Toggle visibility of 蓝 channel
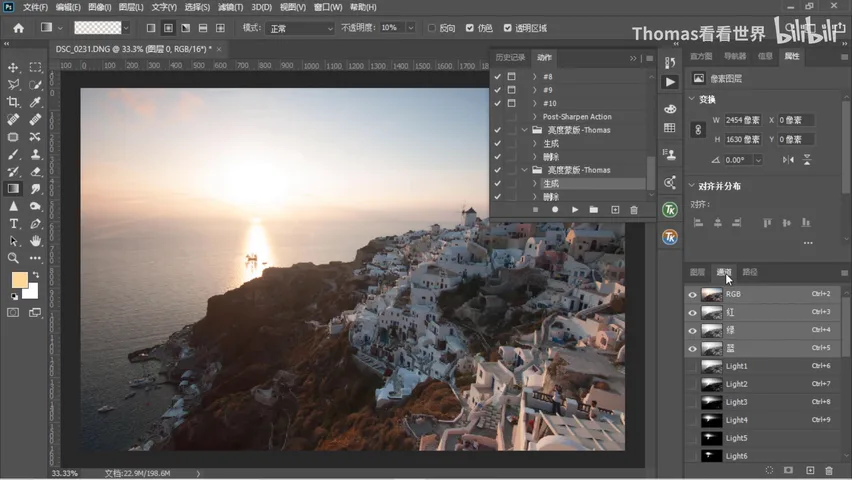 coord(692,348)
